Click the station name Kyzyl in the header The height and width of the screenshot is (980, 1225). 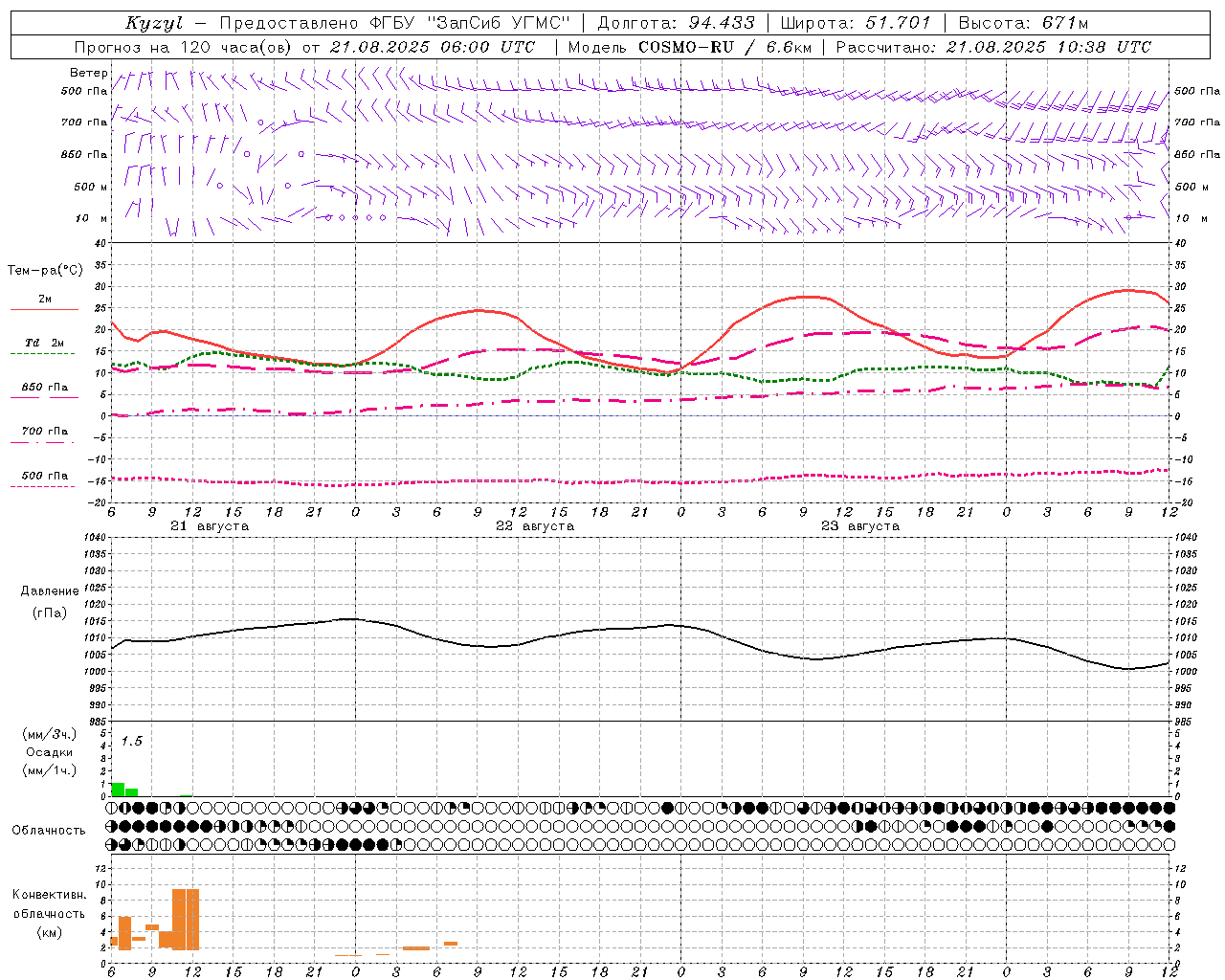pos(154,23)
